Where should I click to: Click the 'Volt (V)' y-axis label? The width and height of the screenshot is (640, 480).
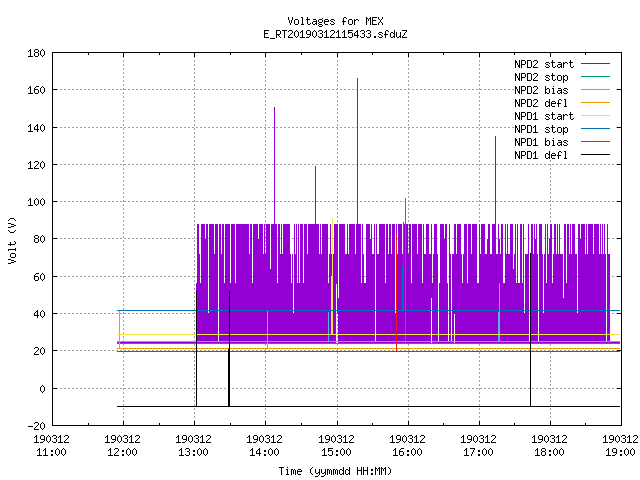tap(13, 240)
